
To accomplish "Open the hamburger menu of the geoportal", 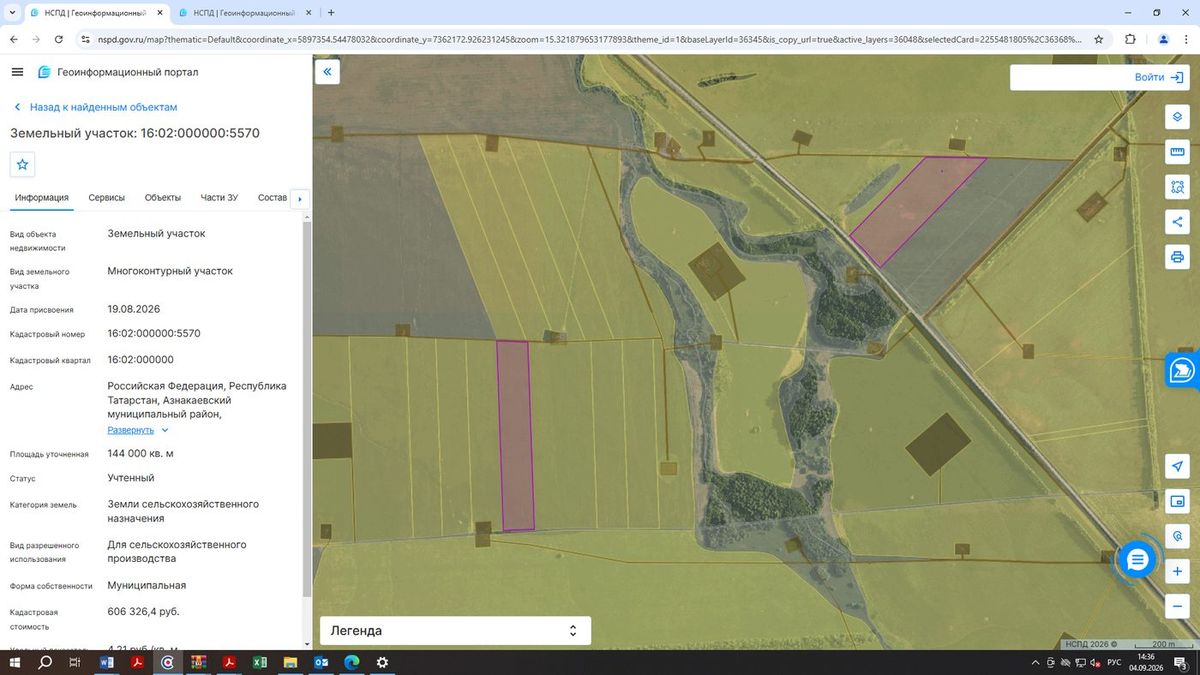I will [17, 72].
